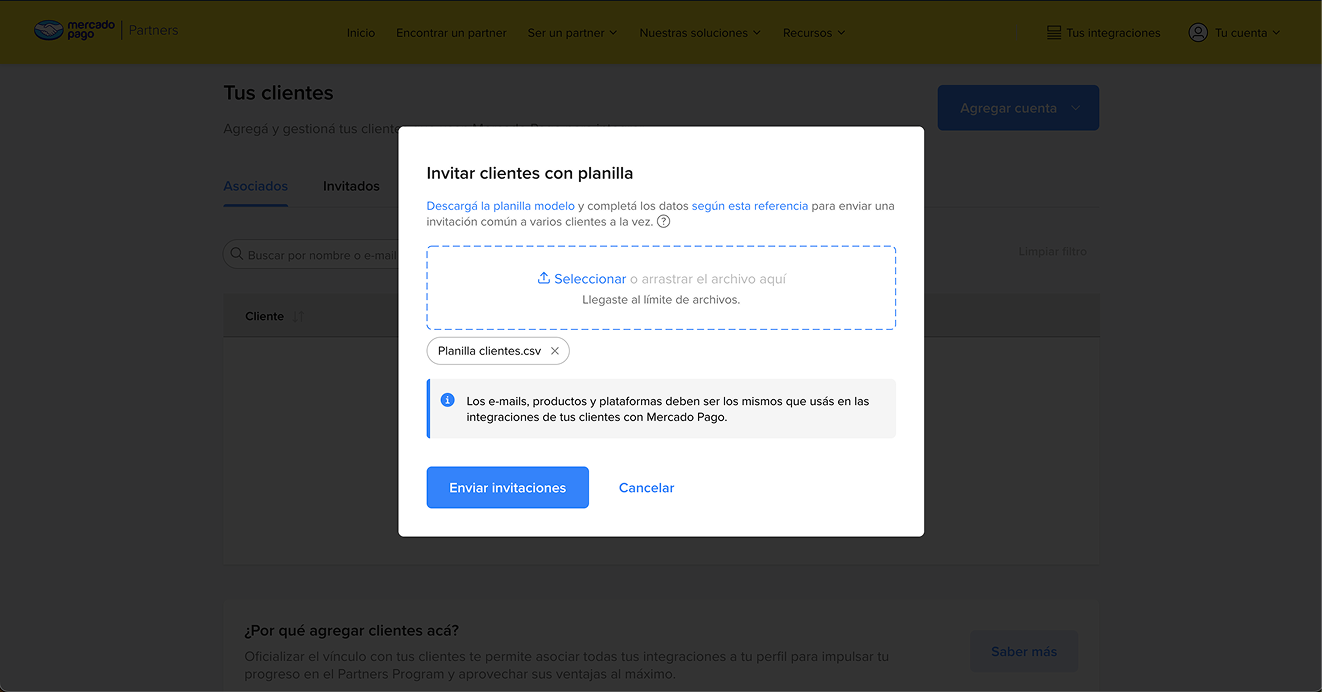The image size is (1322, 692).
Task: Click Enviar invitaciones button
Action: coord(508,488)
